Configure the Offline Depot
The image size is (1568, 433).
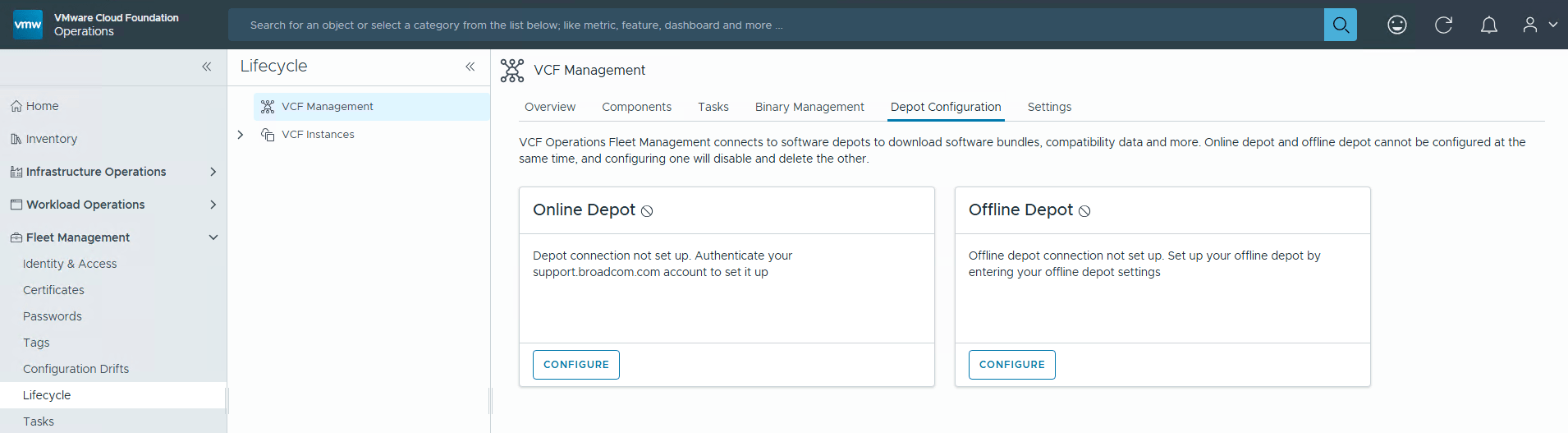click(x=1011, y=365)
